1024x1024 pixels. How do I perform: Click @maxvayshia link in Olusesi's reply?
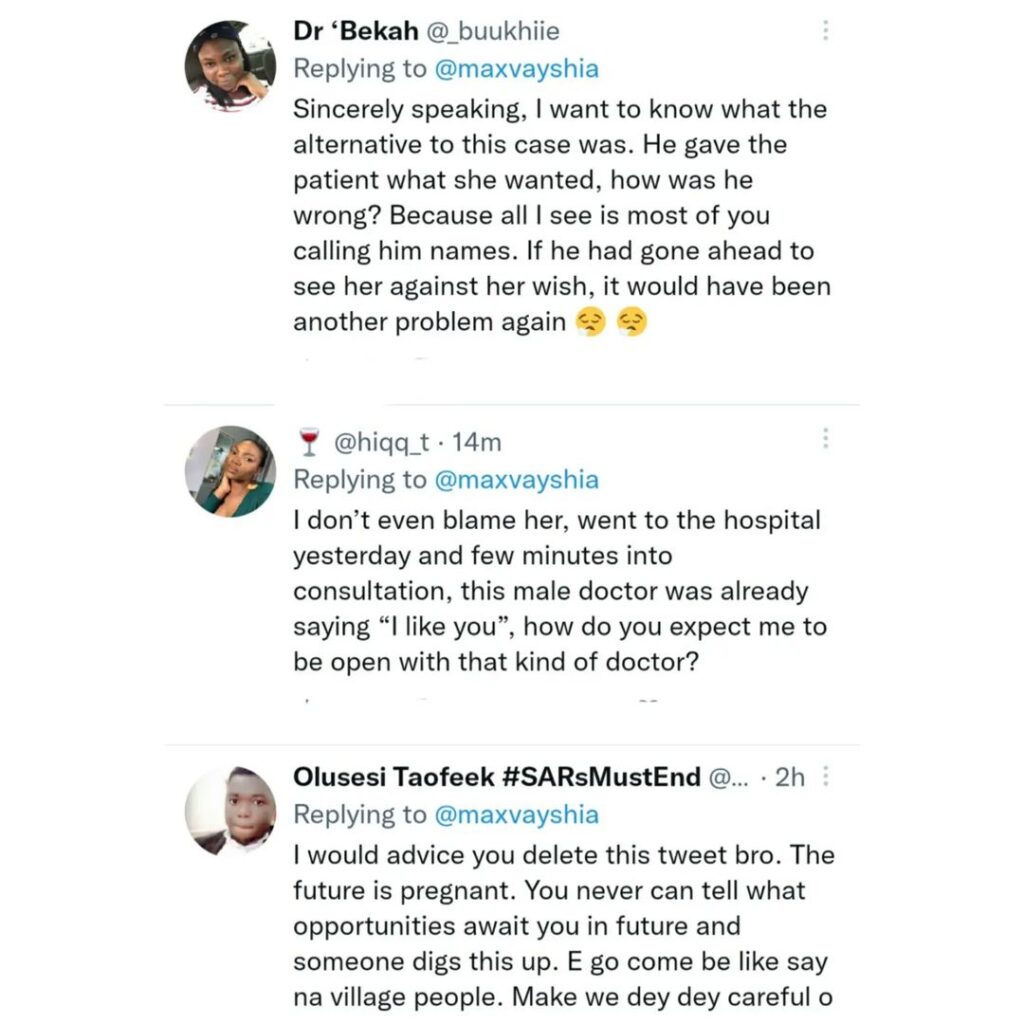(x=516, y=815)
